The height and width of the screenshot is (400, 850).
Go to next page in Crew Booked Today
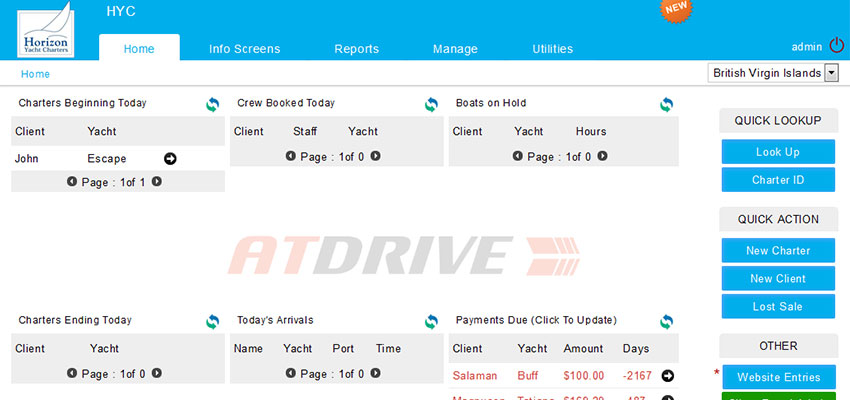375,156
